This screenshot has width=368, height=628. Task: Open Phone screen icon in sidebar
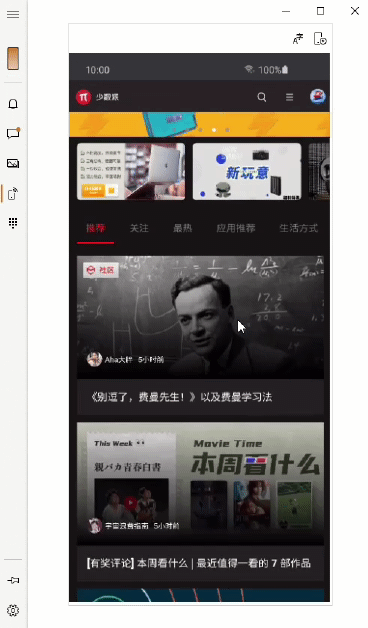tap(13, 193)
